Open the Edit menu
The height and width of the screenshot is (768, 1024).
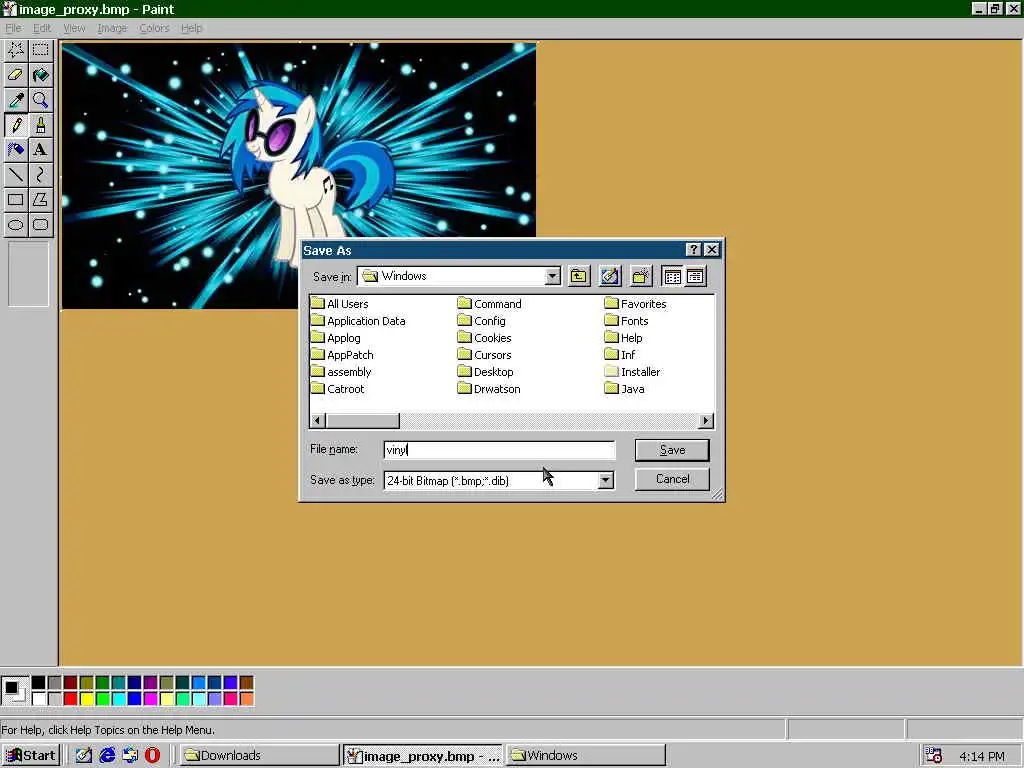coord(42,28)
